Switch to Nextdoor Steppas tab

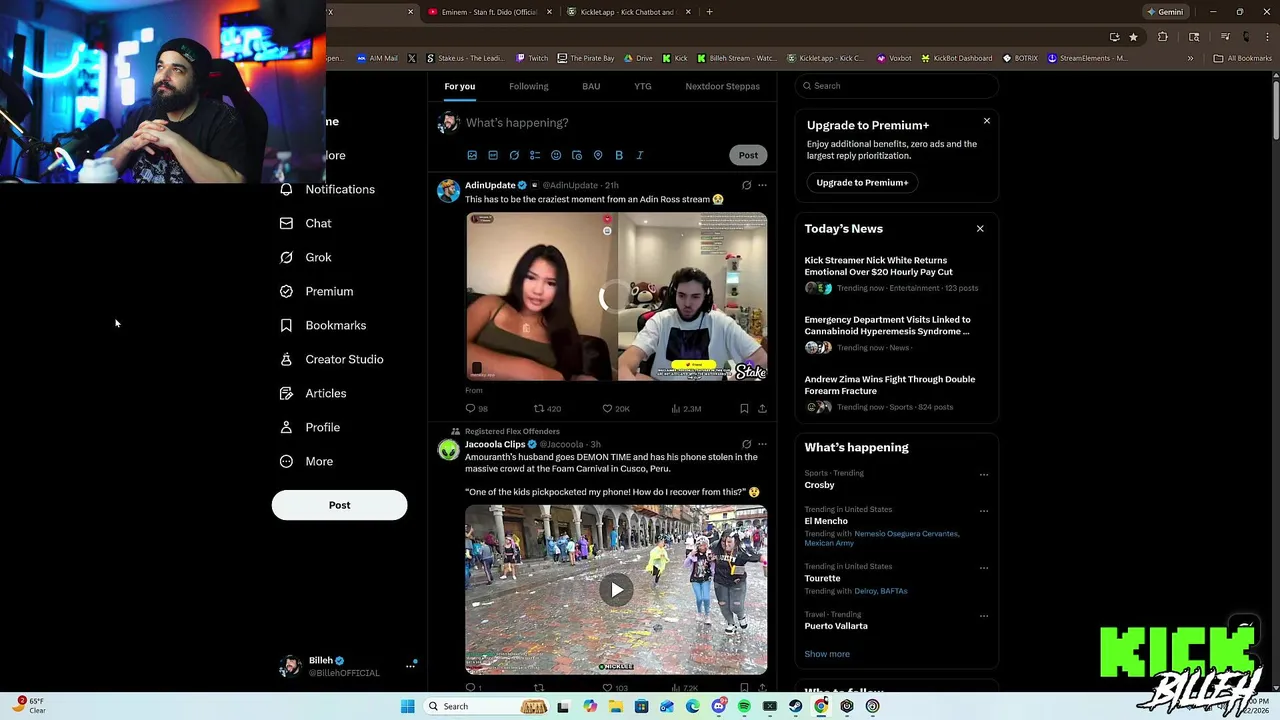pos(722,86)
